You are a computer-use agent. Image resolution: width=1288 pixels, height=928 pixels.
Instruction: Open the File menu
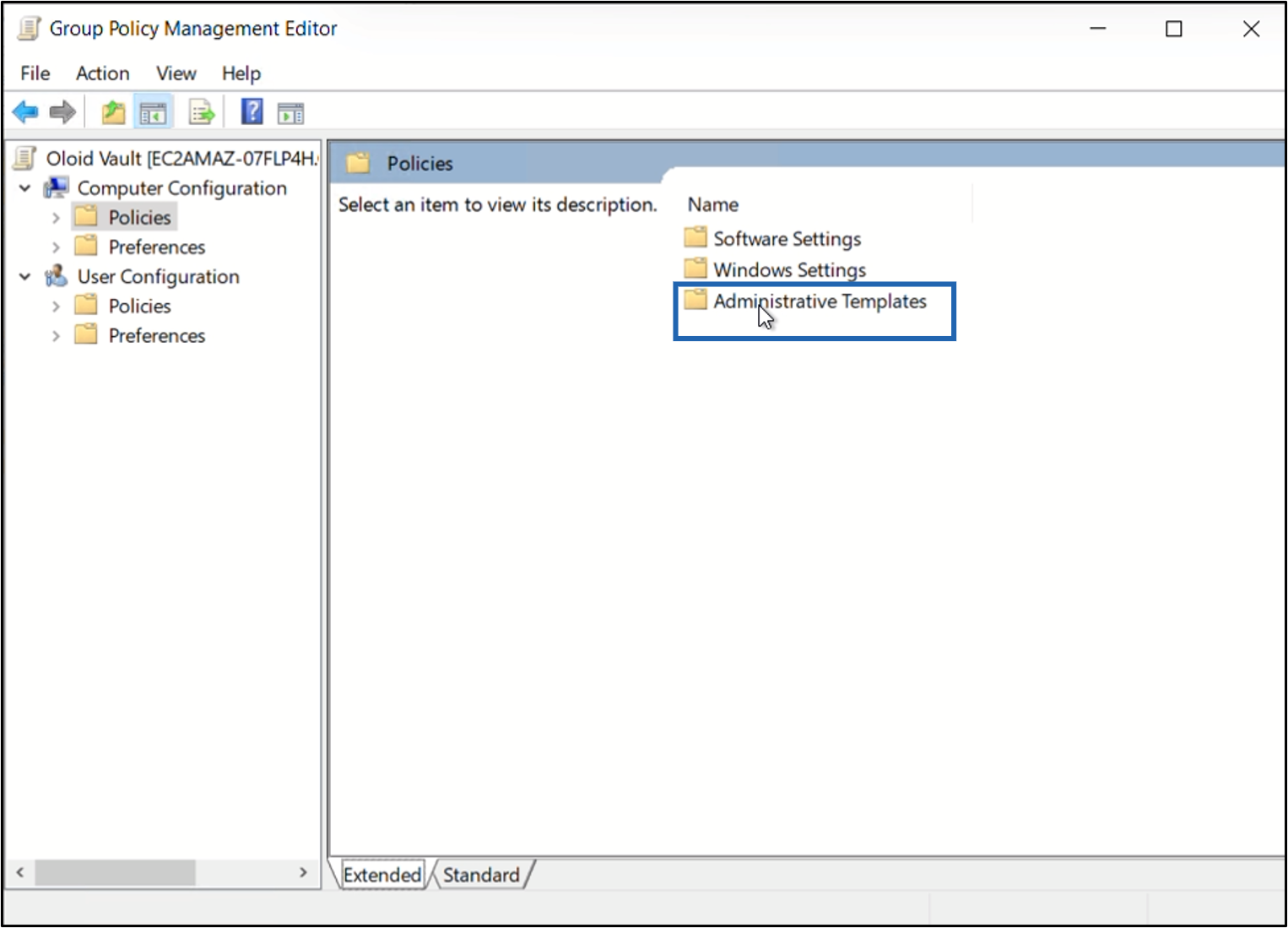pyautogui.click(x=35, y=73)
